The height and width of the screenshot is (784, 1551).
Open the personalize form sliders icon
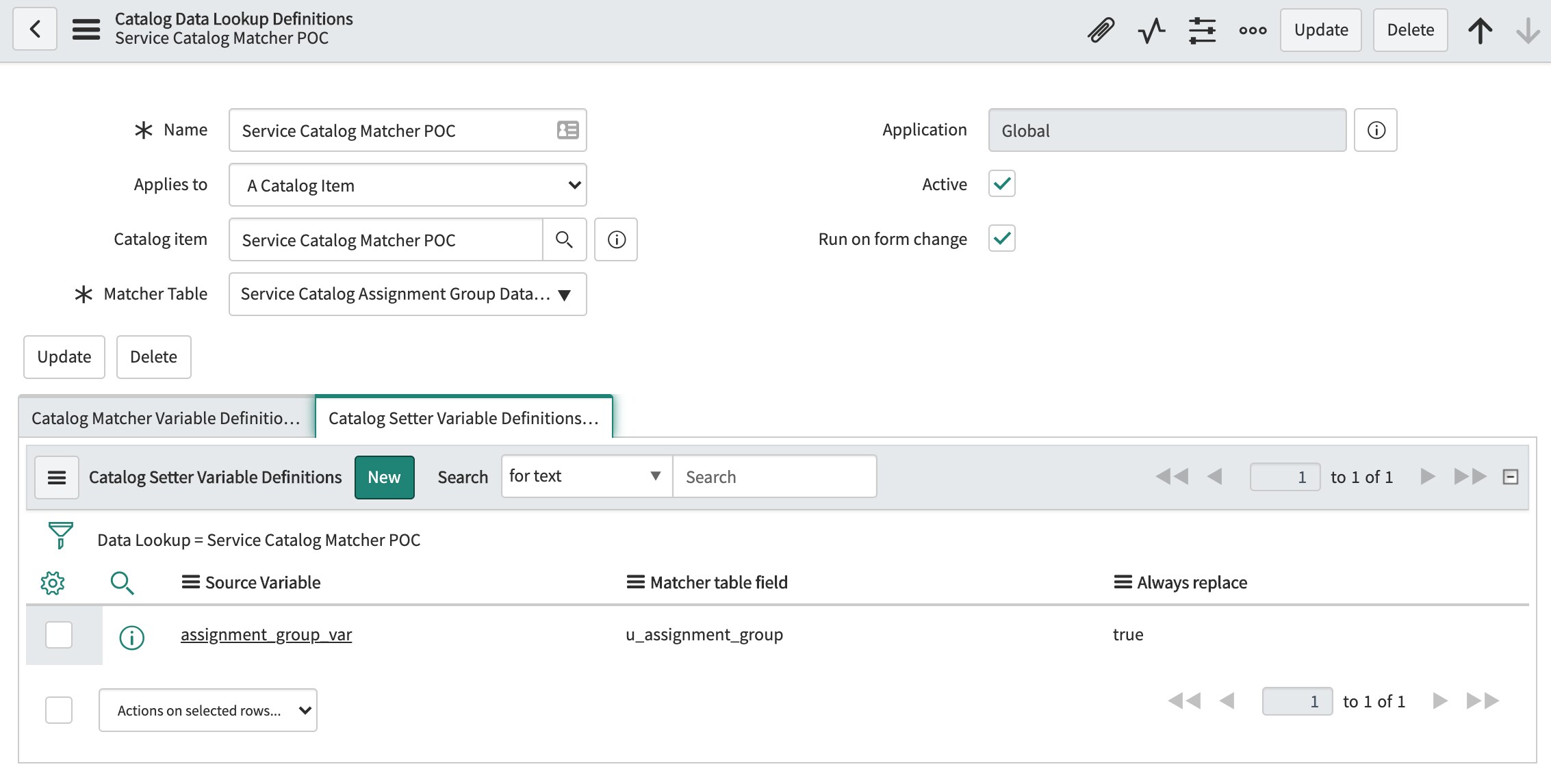[x=1203, y=30]
